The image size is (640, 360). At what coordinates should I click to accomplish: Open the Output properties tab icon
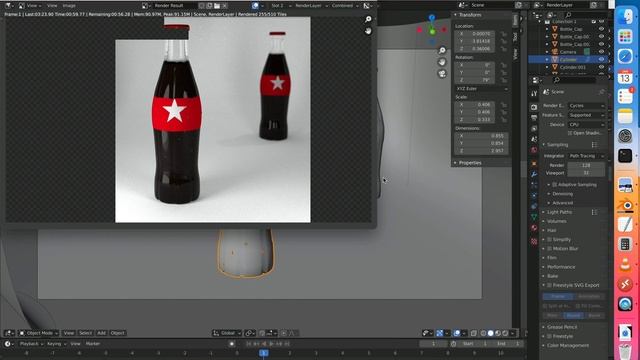534,118
